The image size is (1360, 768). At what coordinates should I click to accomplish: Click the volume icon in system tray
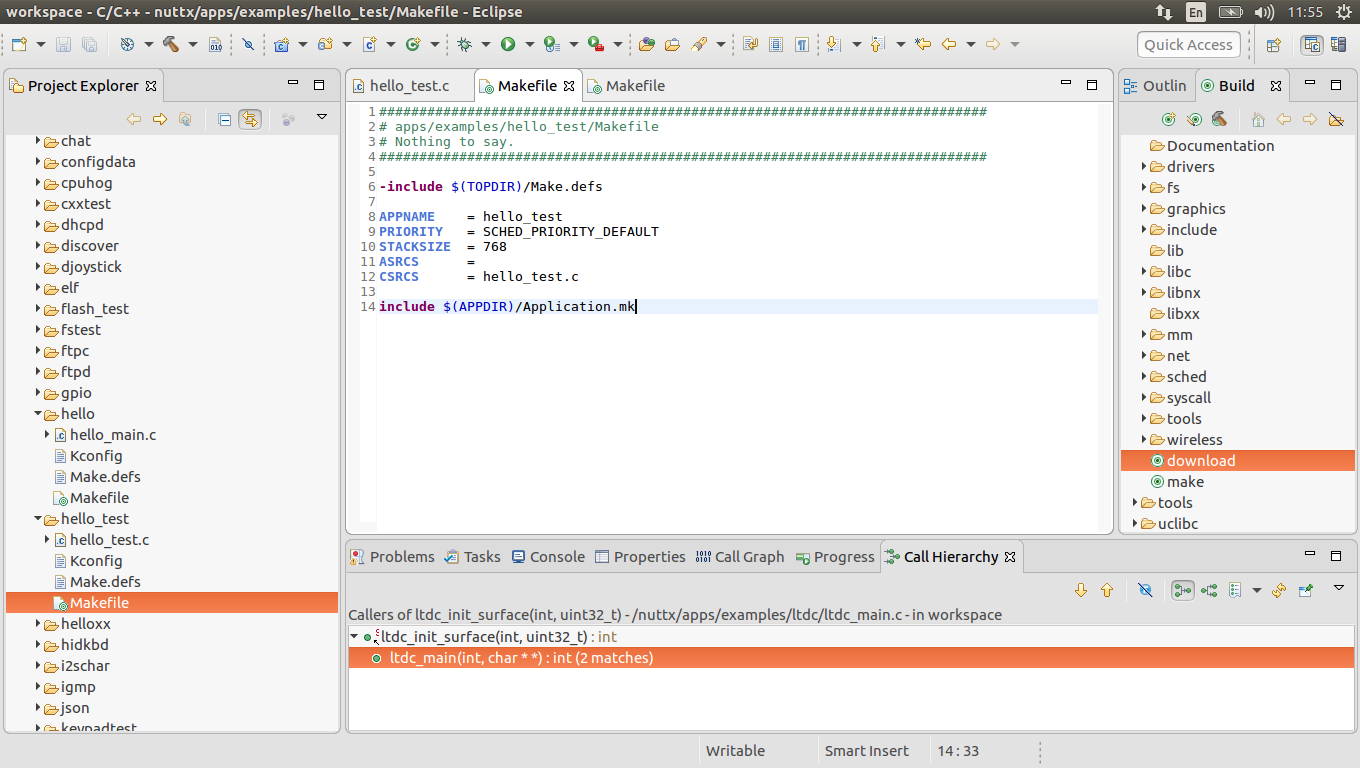tap(1264, 13)
